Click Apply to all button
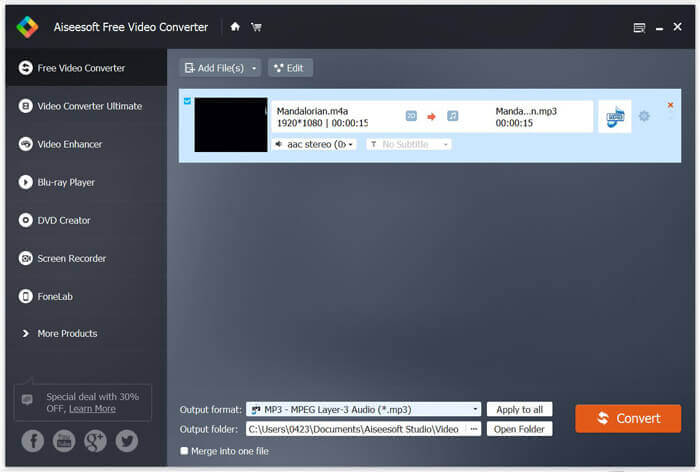This screenshot has height=472, width=700. click(520, 409)
